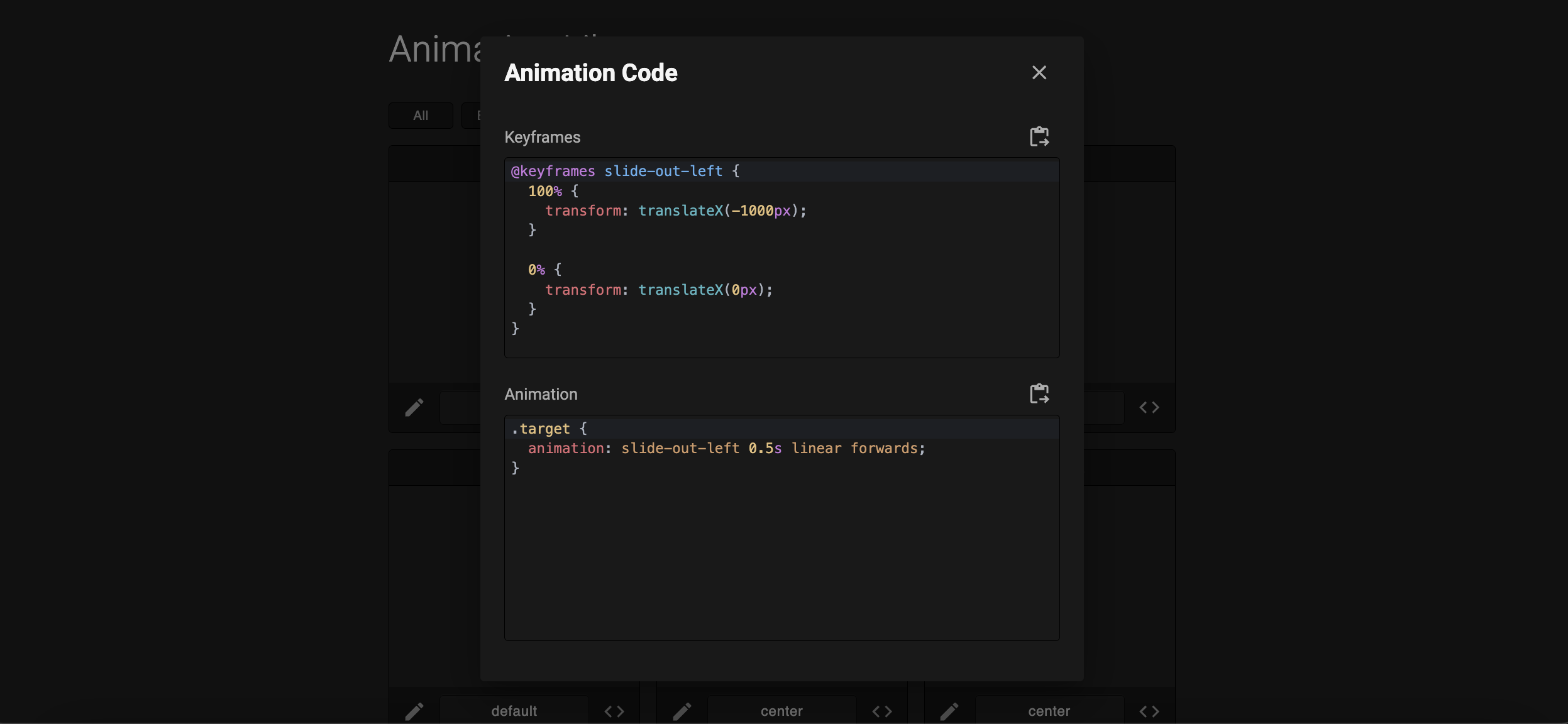The image size is (1568, 724).
Task: Click the edit pencil in the upper-left card behind the dialog
Action: (x=414, y=408)
